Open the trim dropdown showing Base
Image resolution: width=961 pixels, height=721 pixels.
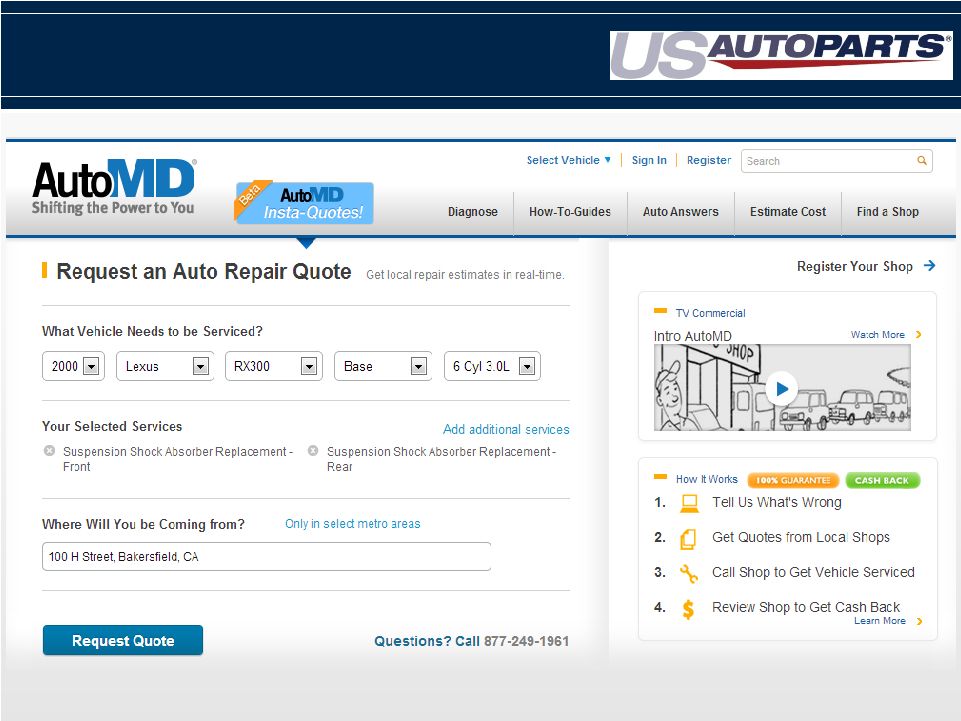tap(418, 367)
